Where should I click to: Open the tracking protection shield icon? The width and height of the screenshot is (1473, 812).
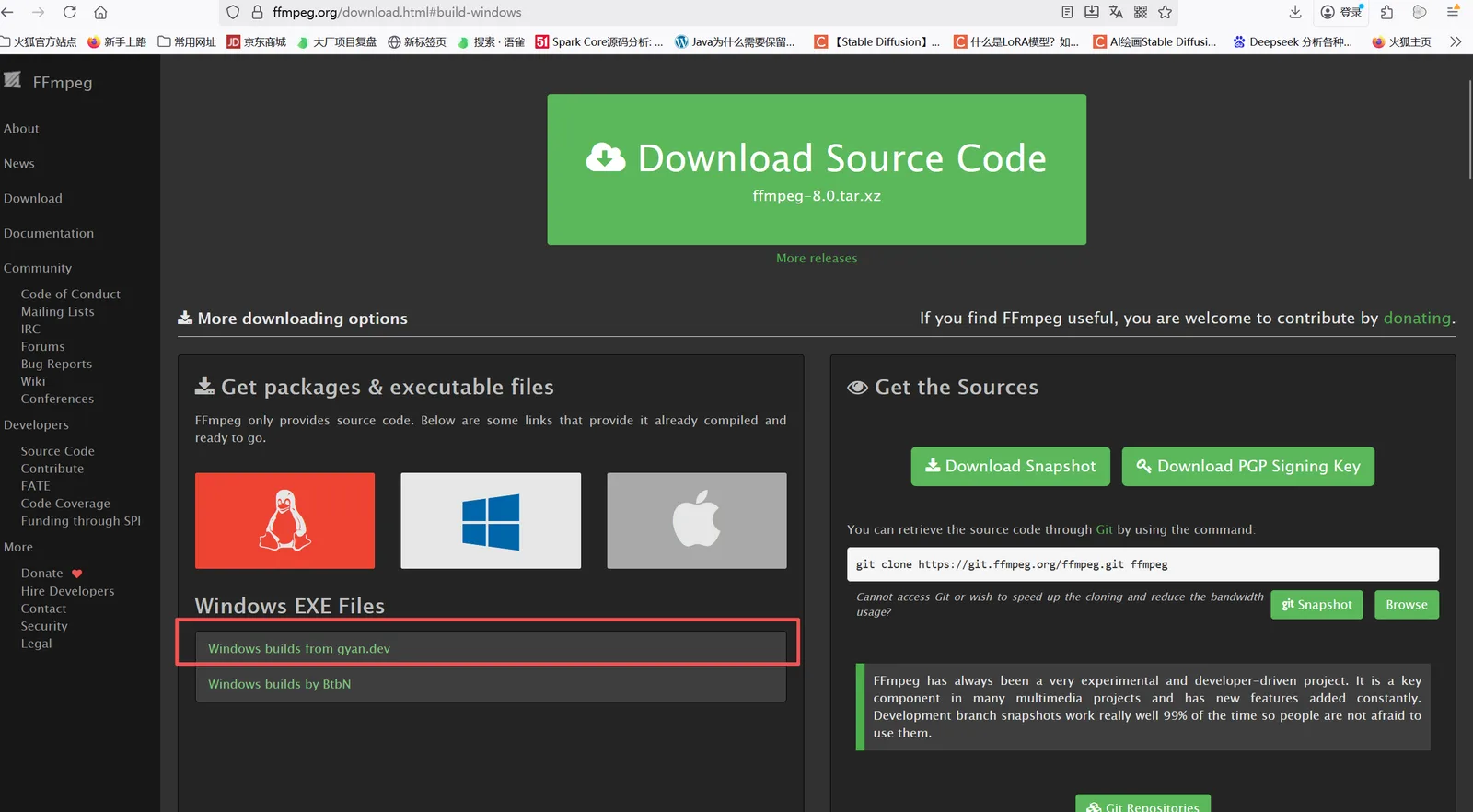[x=233, y=12]
